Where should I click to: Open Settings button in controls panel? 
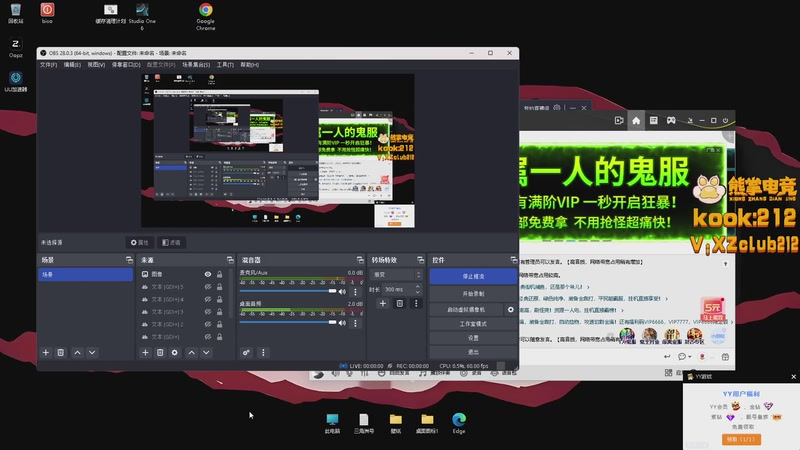pos(473,338)
